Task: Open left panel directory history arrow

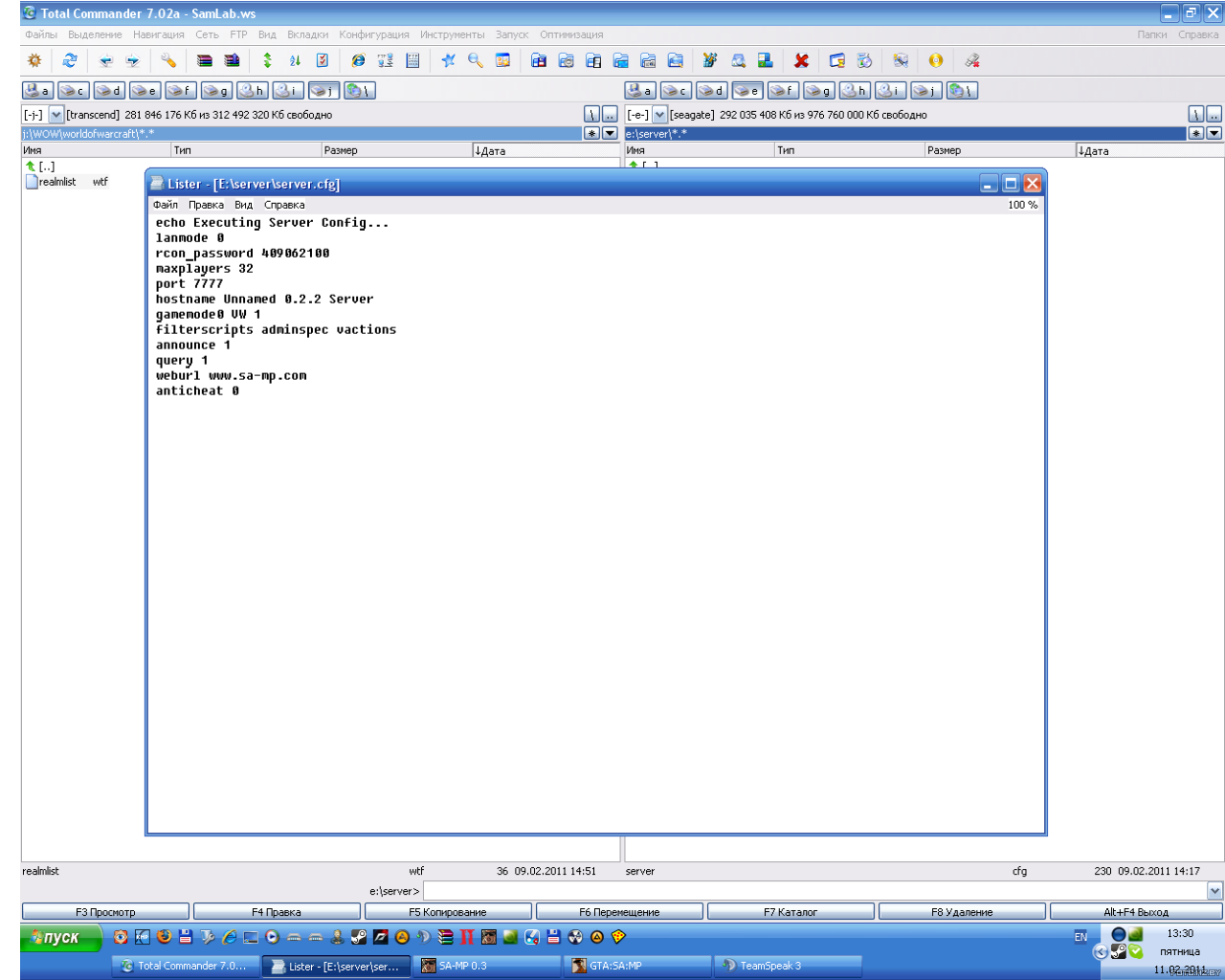Action: (x=610, y=133)
